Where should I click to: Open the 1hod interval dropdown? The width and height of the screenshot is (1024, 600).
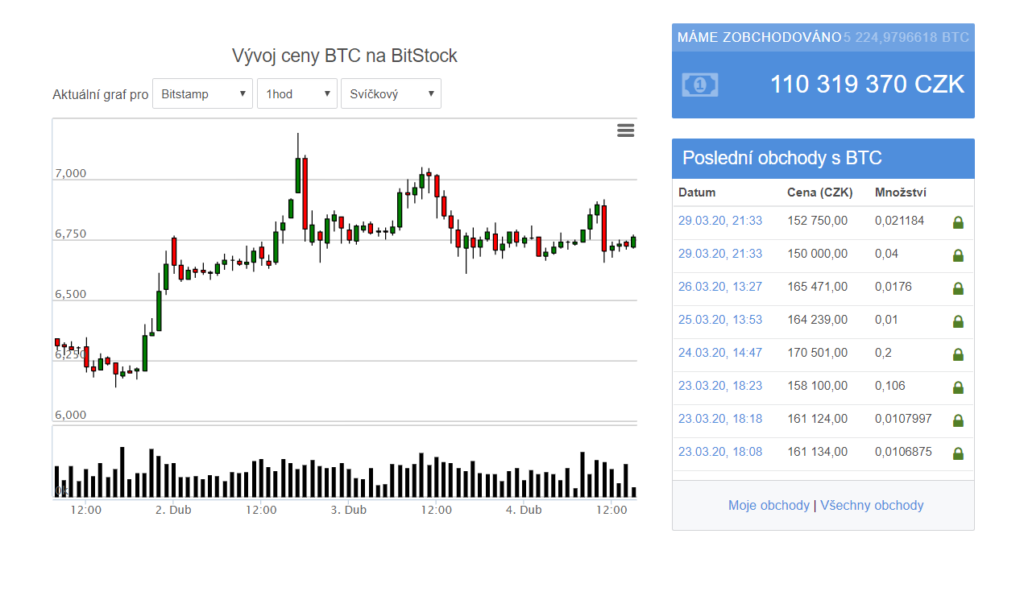click(x=297, y=94)
